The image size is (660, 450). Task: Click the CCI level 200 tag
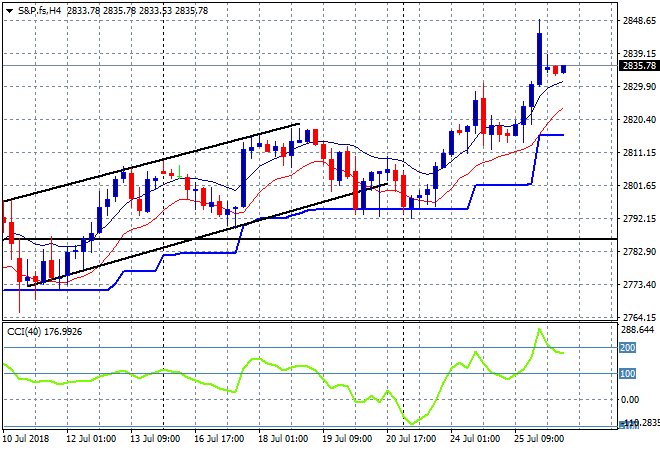coord(627,348)
